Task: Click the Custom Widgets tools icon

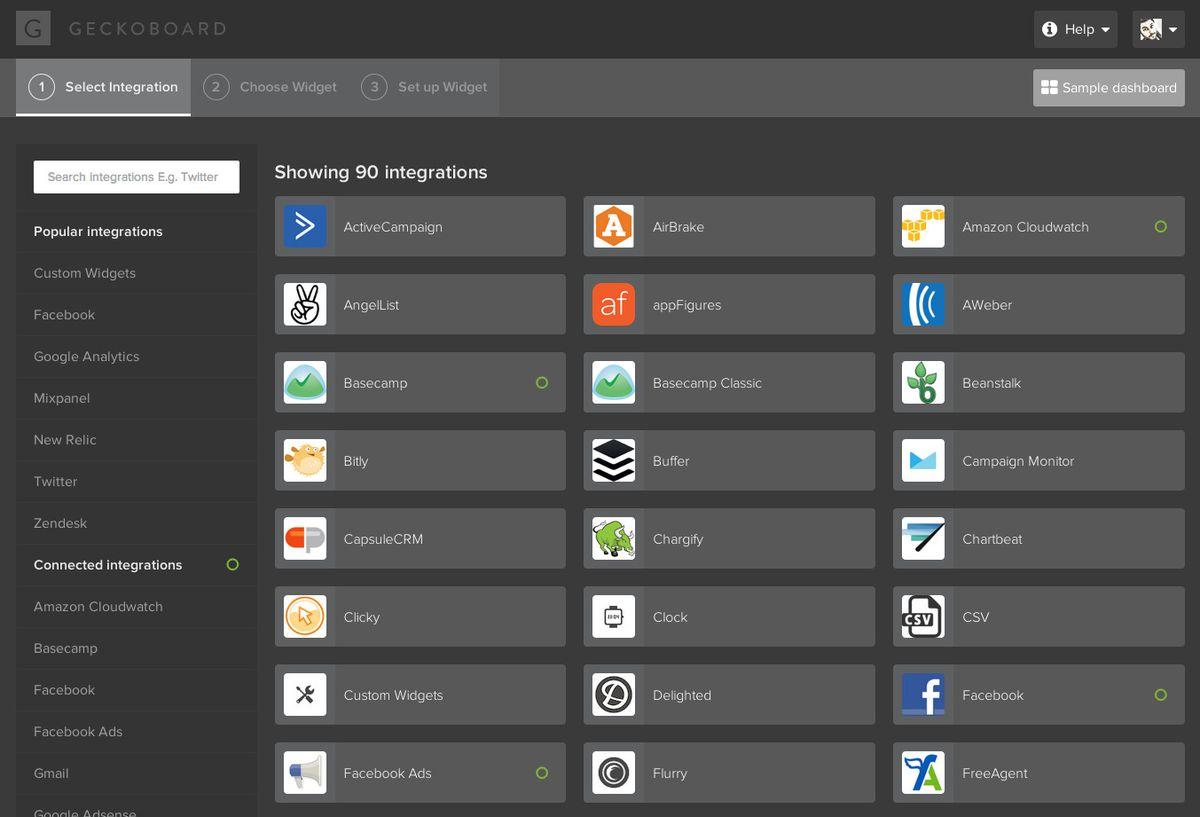Action: pyautogui.click(x=305, y=695)
